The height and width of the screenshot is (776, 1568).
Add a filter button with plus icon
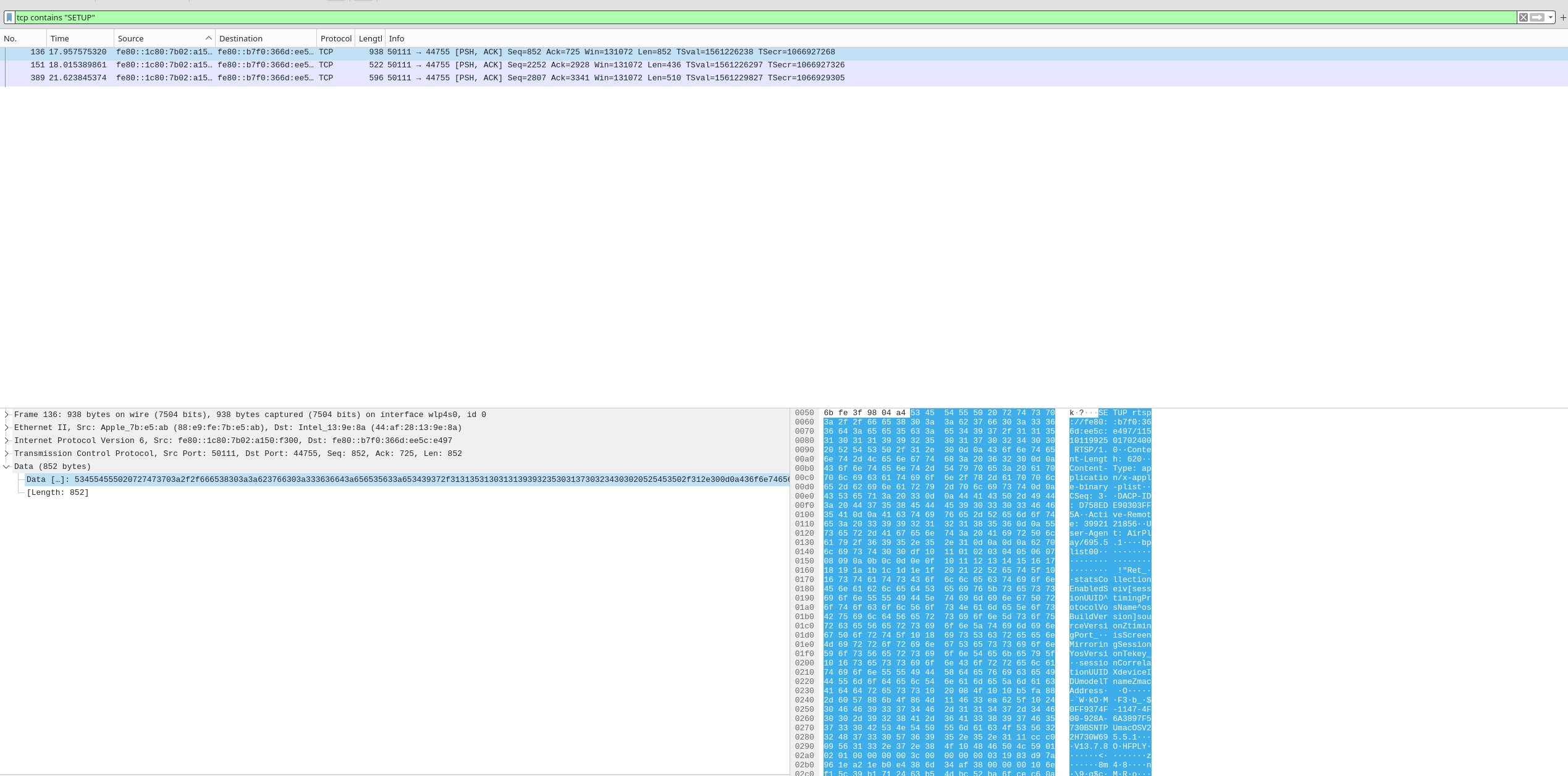[1563, 17]
